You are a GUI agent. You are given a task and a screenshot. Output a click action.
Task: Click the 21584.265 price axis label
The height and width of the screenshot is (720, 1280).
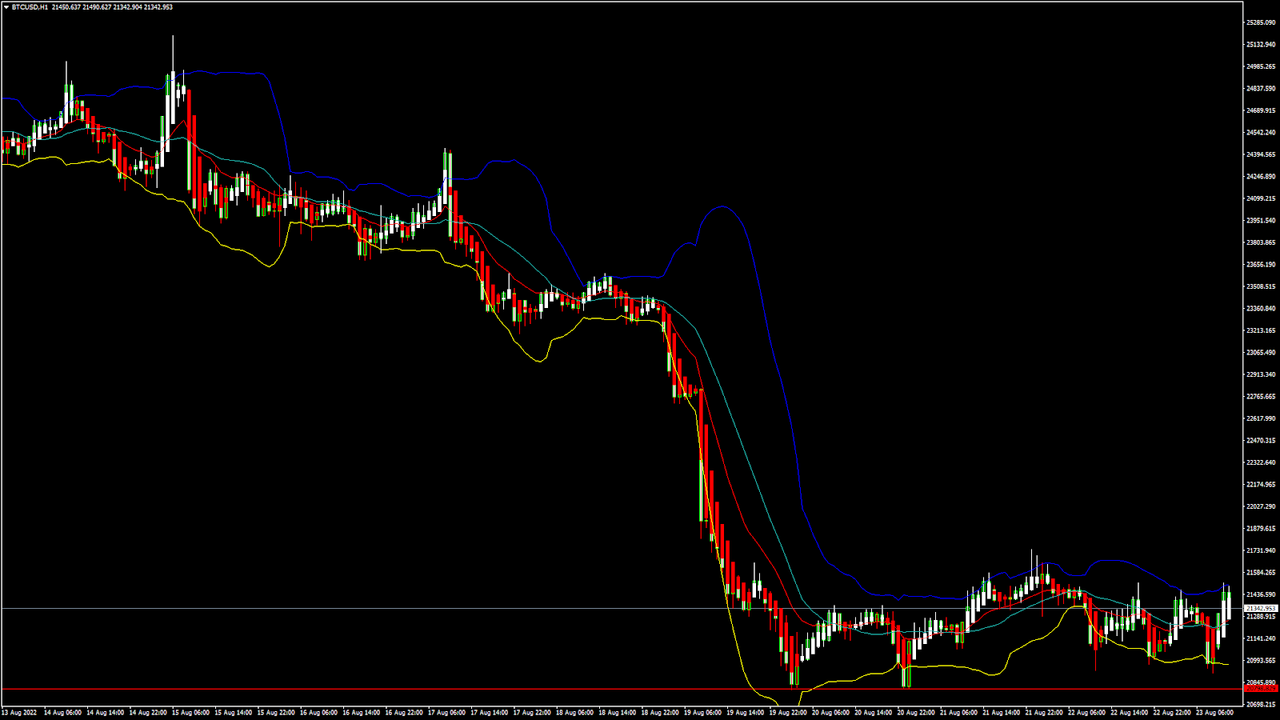[1262, 572]
